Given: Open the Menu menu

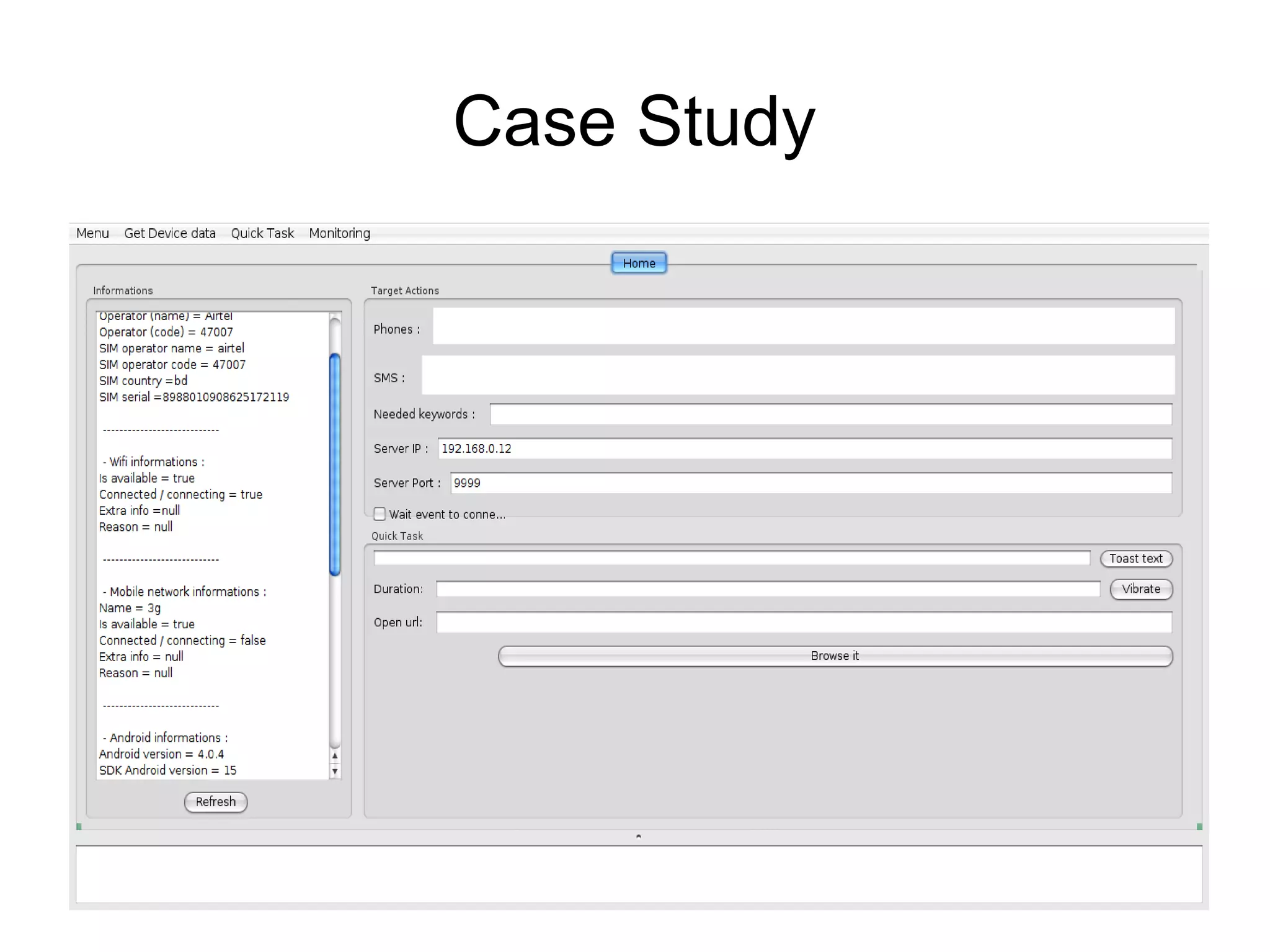Looking at the screenshot, I should coord(92,233).
